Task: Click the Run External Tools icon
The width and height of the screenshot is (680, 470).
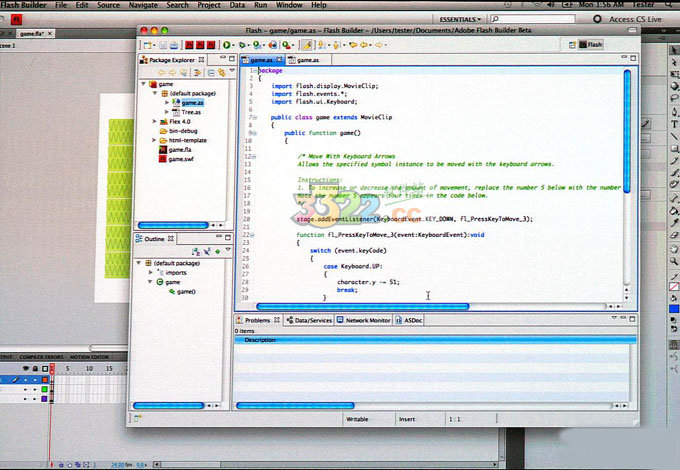Action: pyautogui.click(x=286, y=45)
